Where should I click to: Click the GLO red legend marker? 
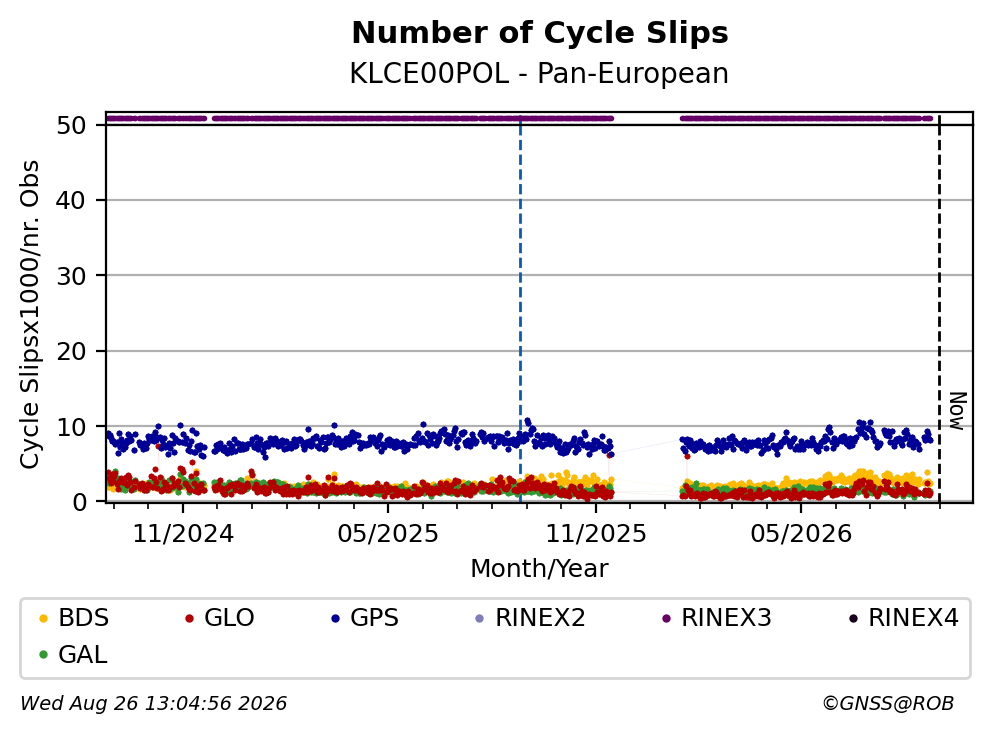(189, 618)
